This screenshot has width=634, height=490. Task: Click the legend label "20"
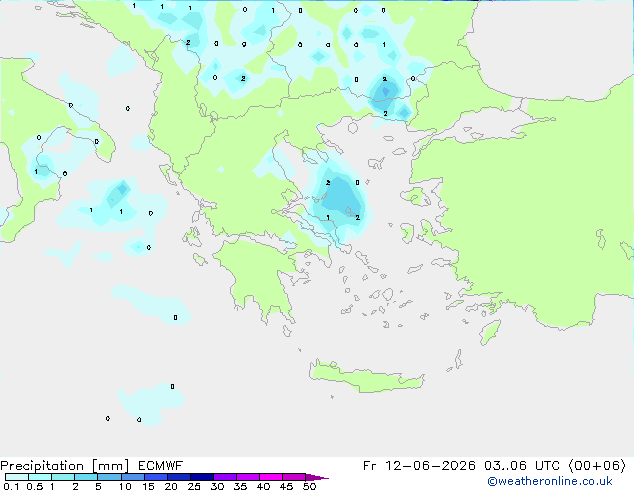point(171,486)
